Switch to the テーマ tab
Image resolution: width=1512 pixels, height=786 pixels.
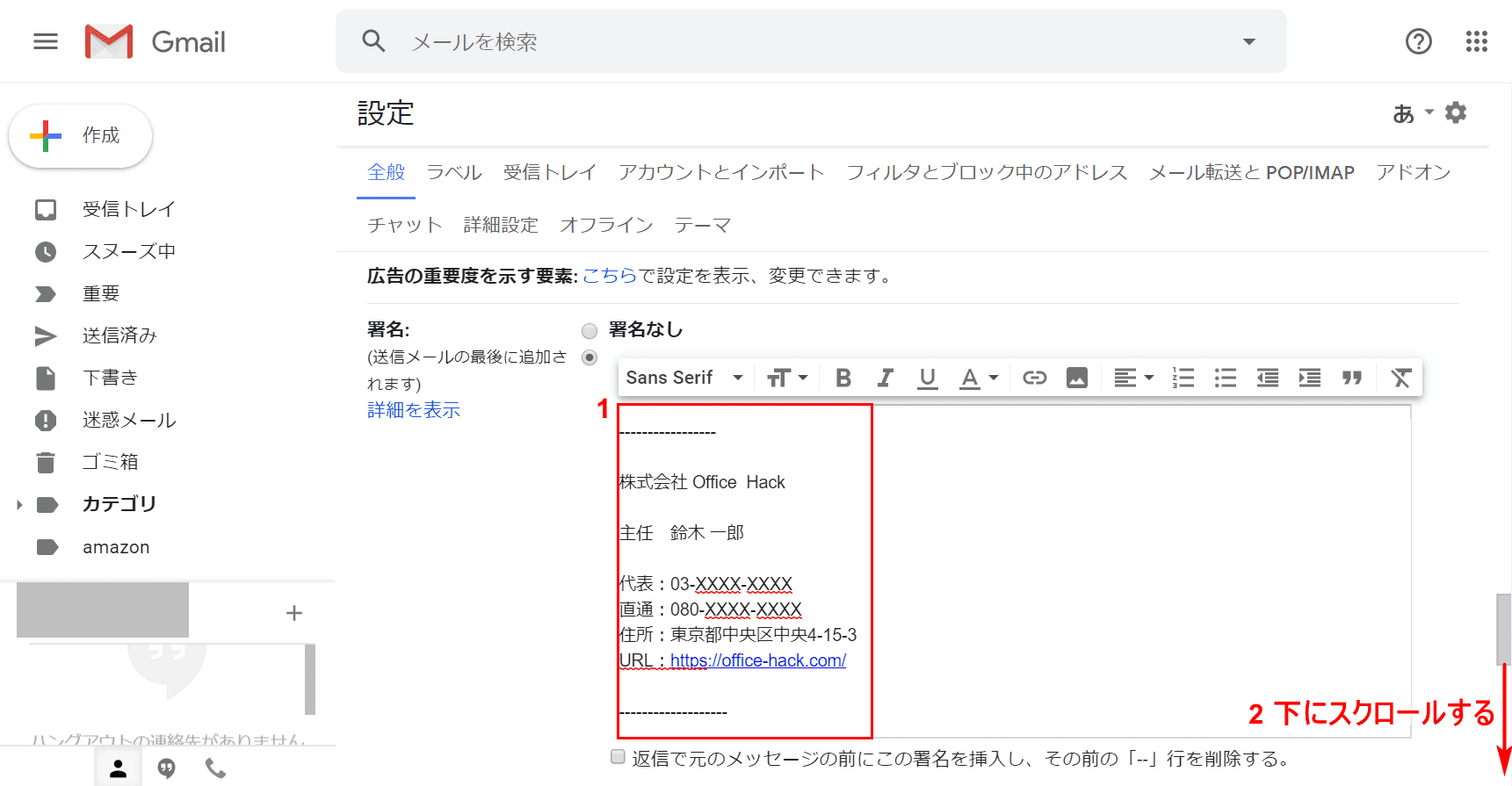(703, 225)
